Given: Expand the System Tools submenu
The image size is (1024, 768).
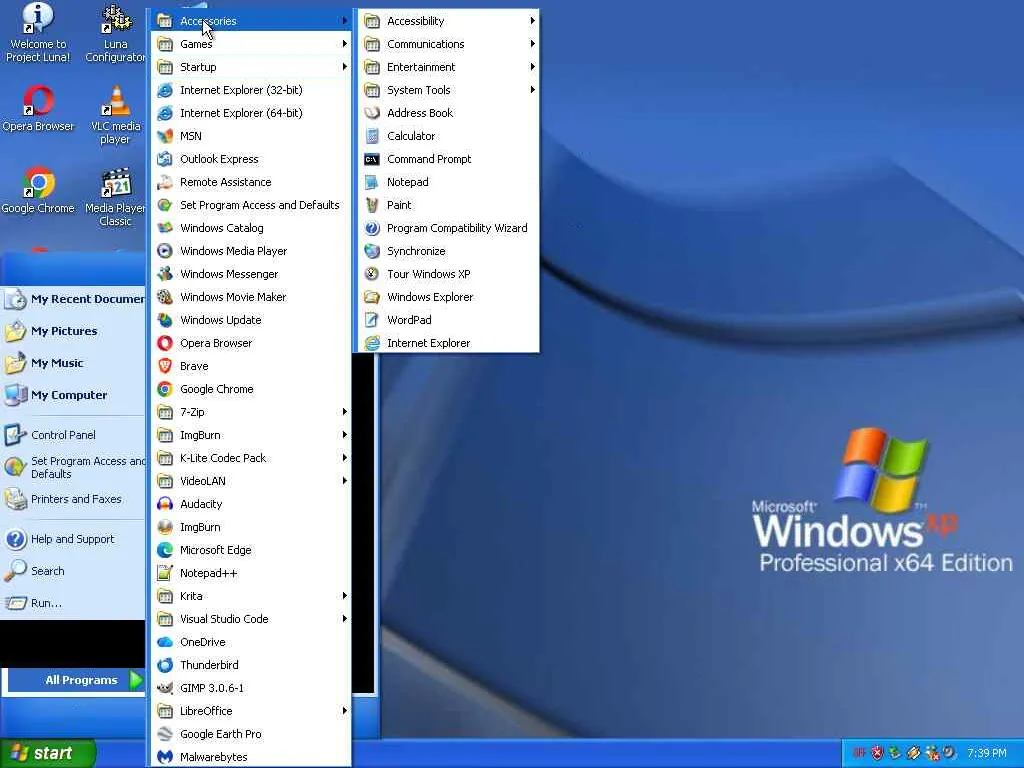Looking at the screenshot, I should coord(448,90).
